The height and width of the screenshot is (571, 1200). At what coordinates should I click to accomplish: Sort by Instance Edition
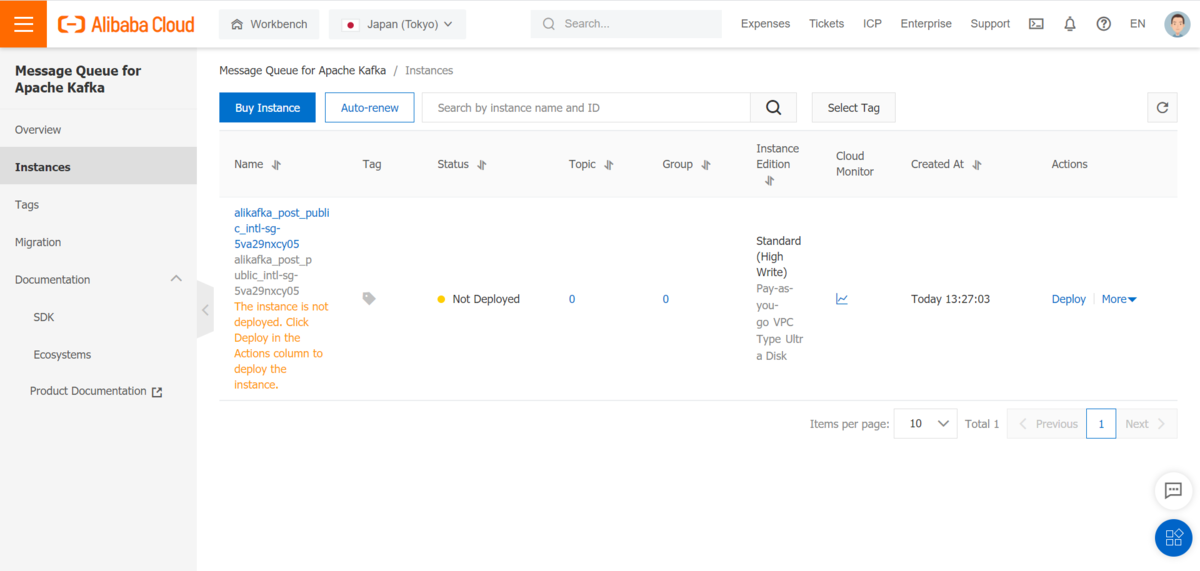click(769, 181)
